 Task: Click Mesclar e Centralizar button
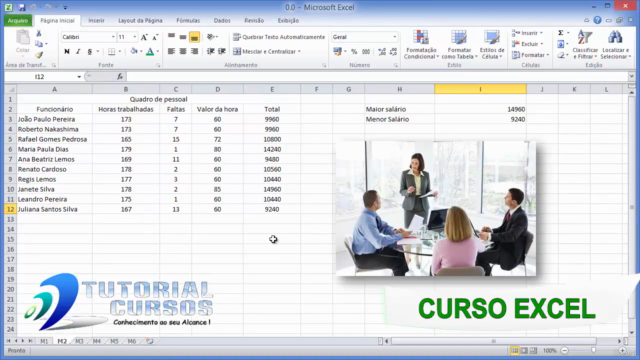(267, 51)
